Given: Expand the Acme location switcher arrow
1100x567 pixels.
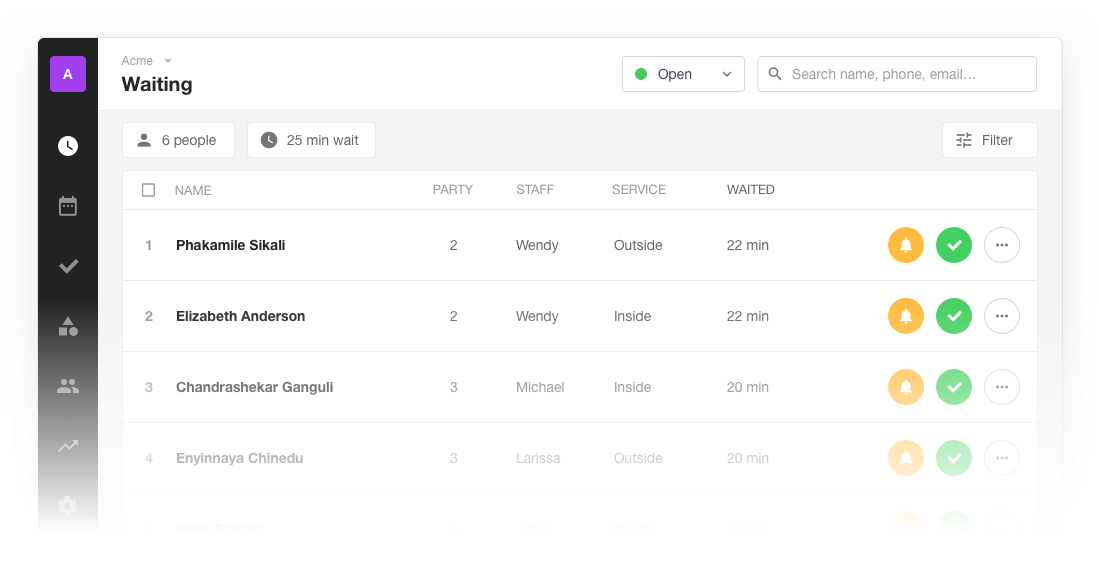Looking at the screenshot, I should pos(168,61).
